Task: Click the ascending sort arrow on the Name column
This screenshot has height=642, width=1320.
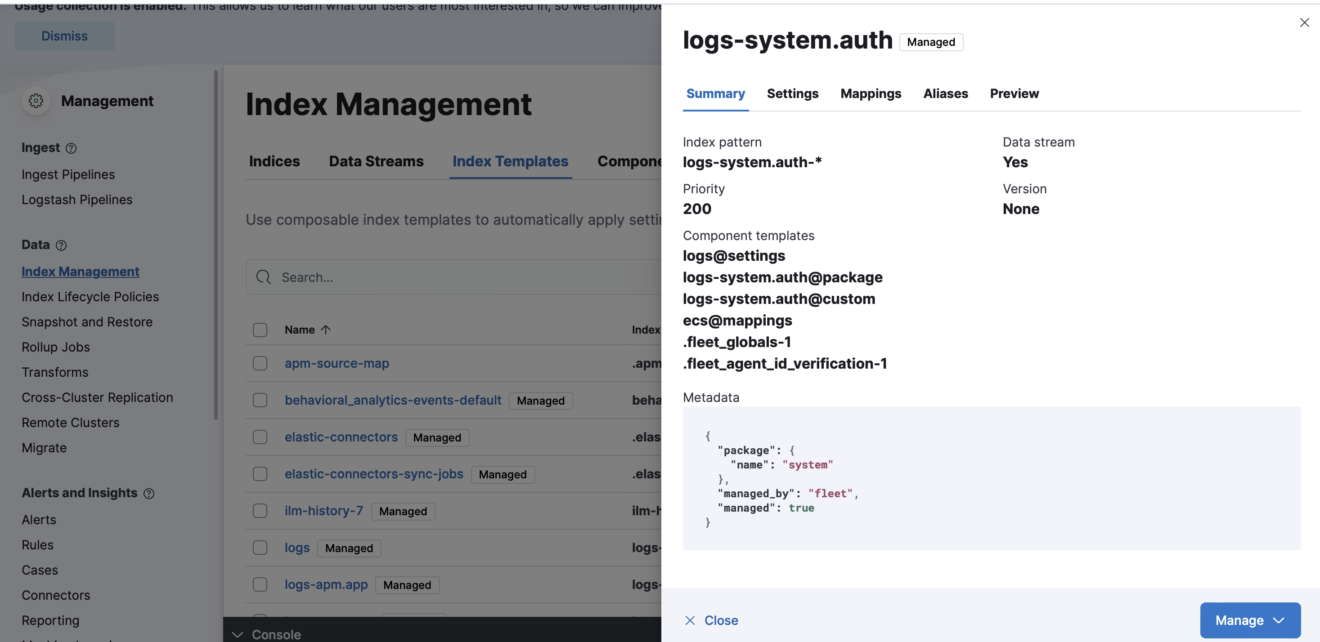Action: click(327, 329)
